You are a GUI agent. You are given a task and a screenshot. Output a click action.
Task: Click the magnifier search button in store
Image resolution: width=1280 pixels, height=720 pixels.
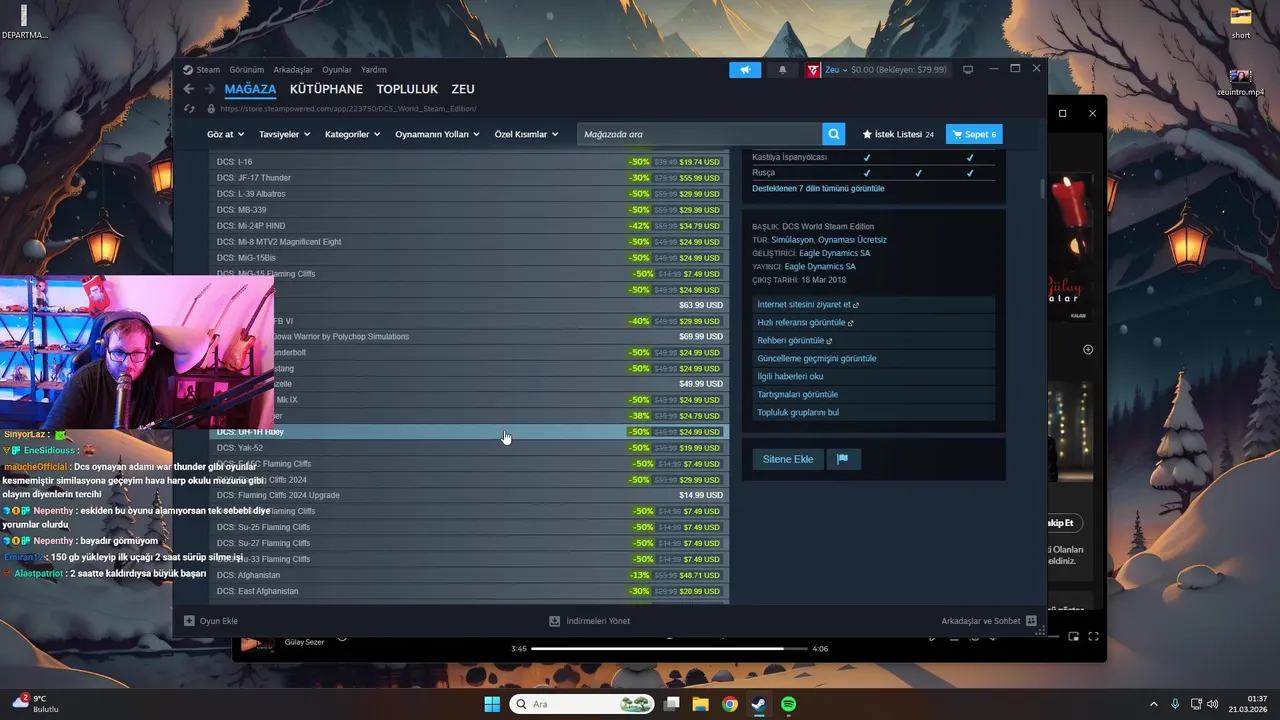click(834, 134)
